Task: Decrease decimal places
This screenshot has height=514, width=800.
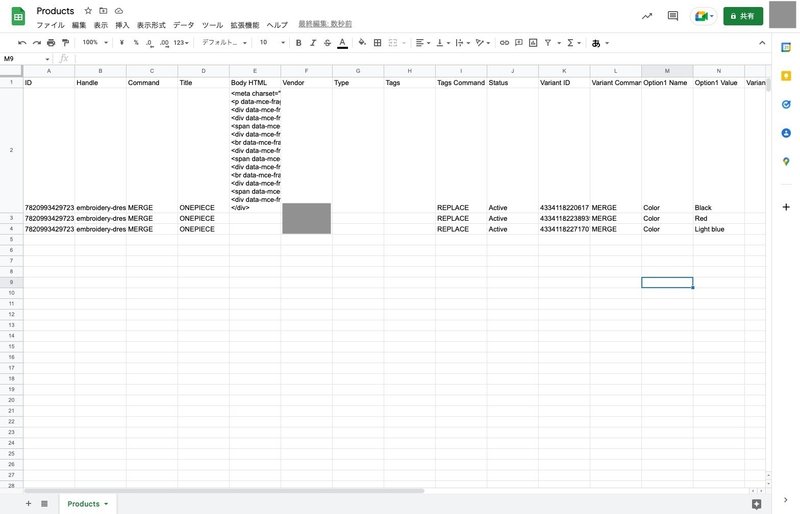Action: click(x=149, y=43)
